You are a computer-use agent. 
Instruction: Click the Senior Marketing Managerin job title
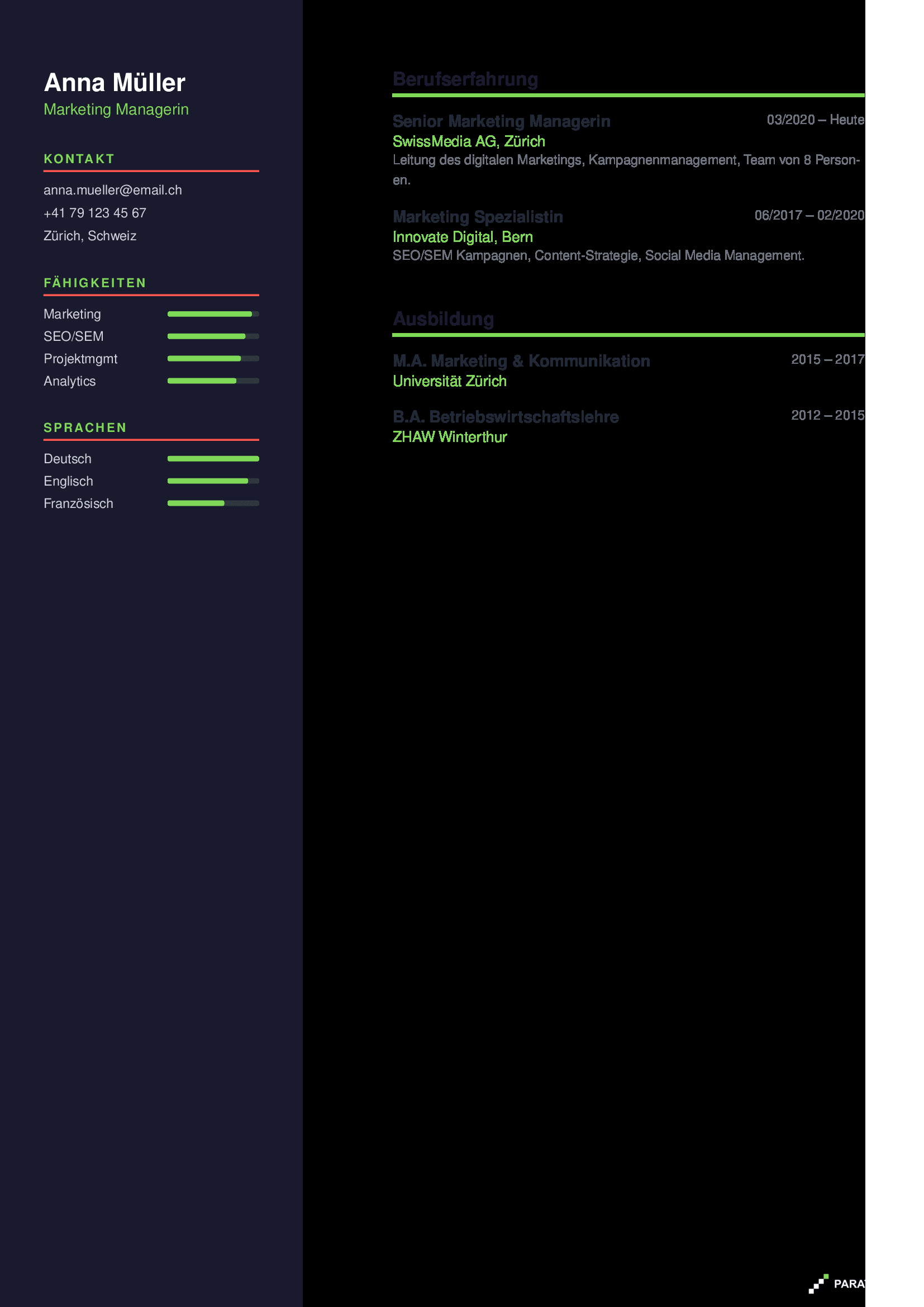click(x=501, y=121)
